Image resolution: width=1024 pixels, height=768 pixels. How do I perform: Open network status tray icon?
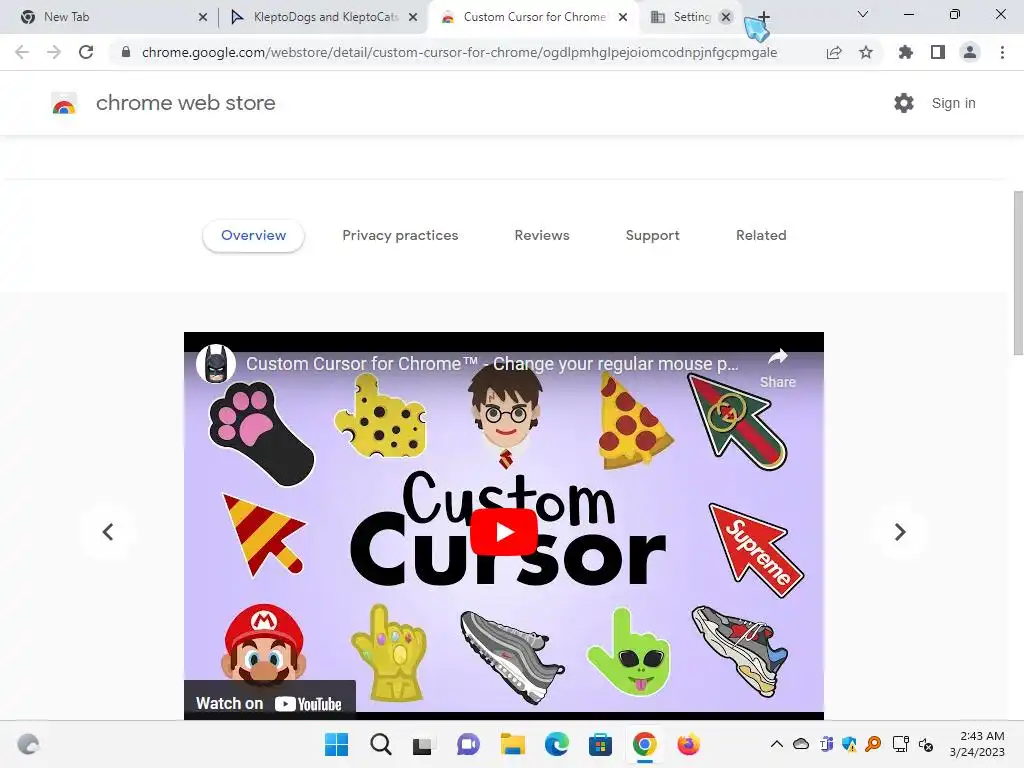[901, 744]
